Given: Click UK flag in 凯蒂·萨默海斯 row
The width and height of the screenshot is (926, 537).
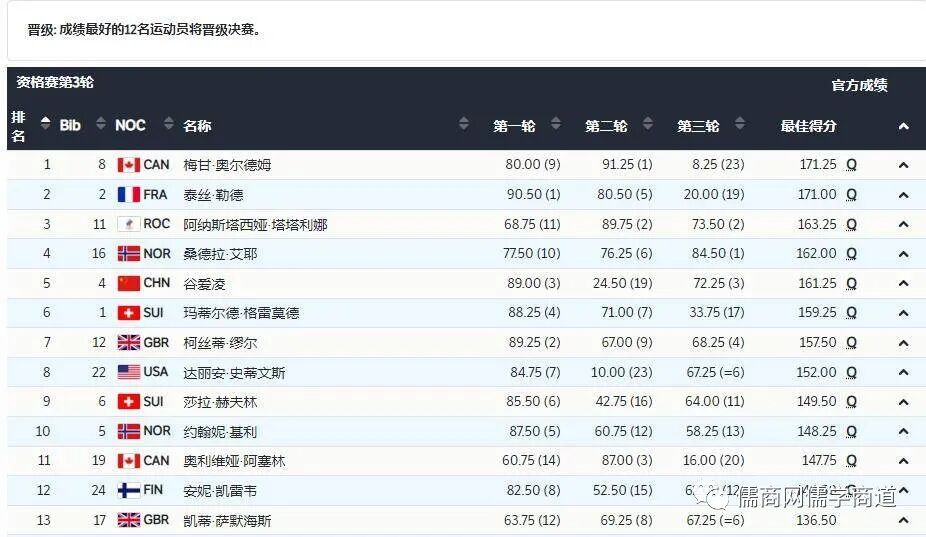Looking at the screenshot, I should click(129, 520).
